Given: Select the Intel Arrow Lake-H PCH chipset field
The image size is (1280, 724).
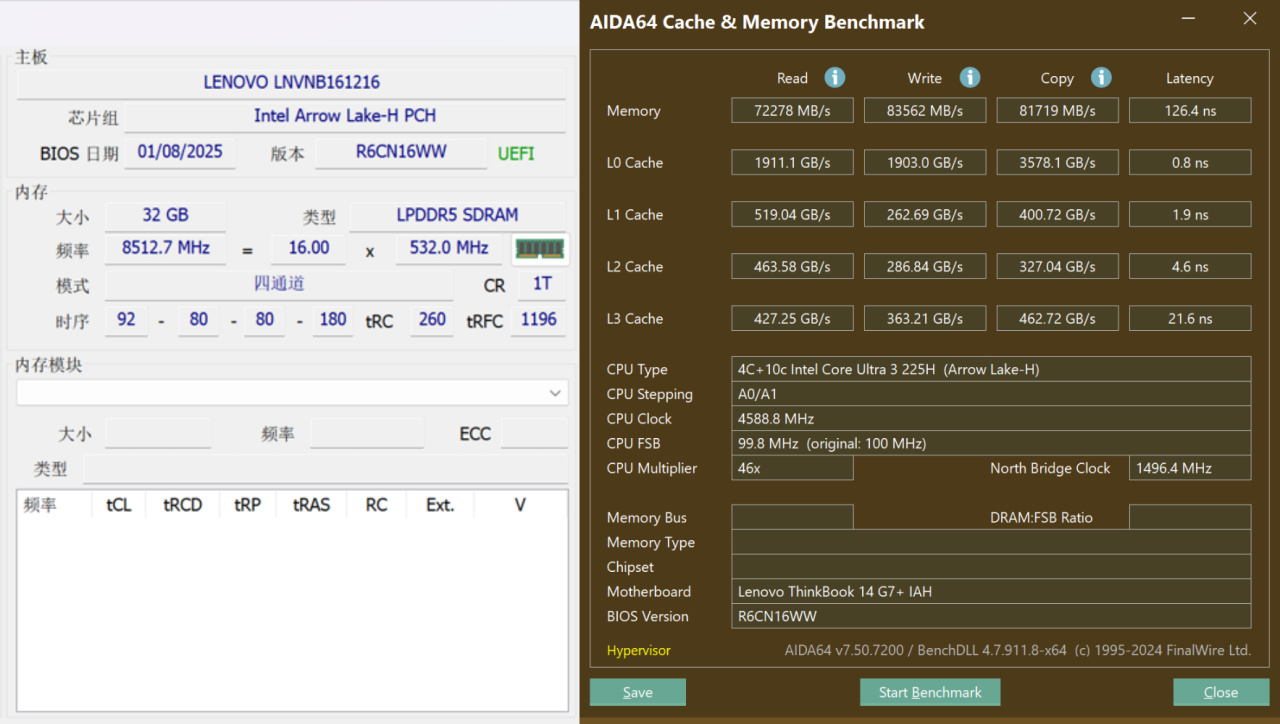Looking at the screenshot, I should click(x=345, y=116).
